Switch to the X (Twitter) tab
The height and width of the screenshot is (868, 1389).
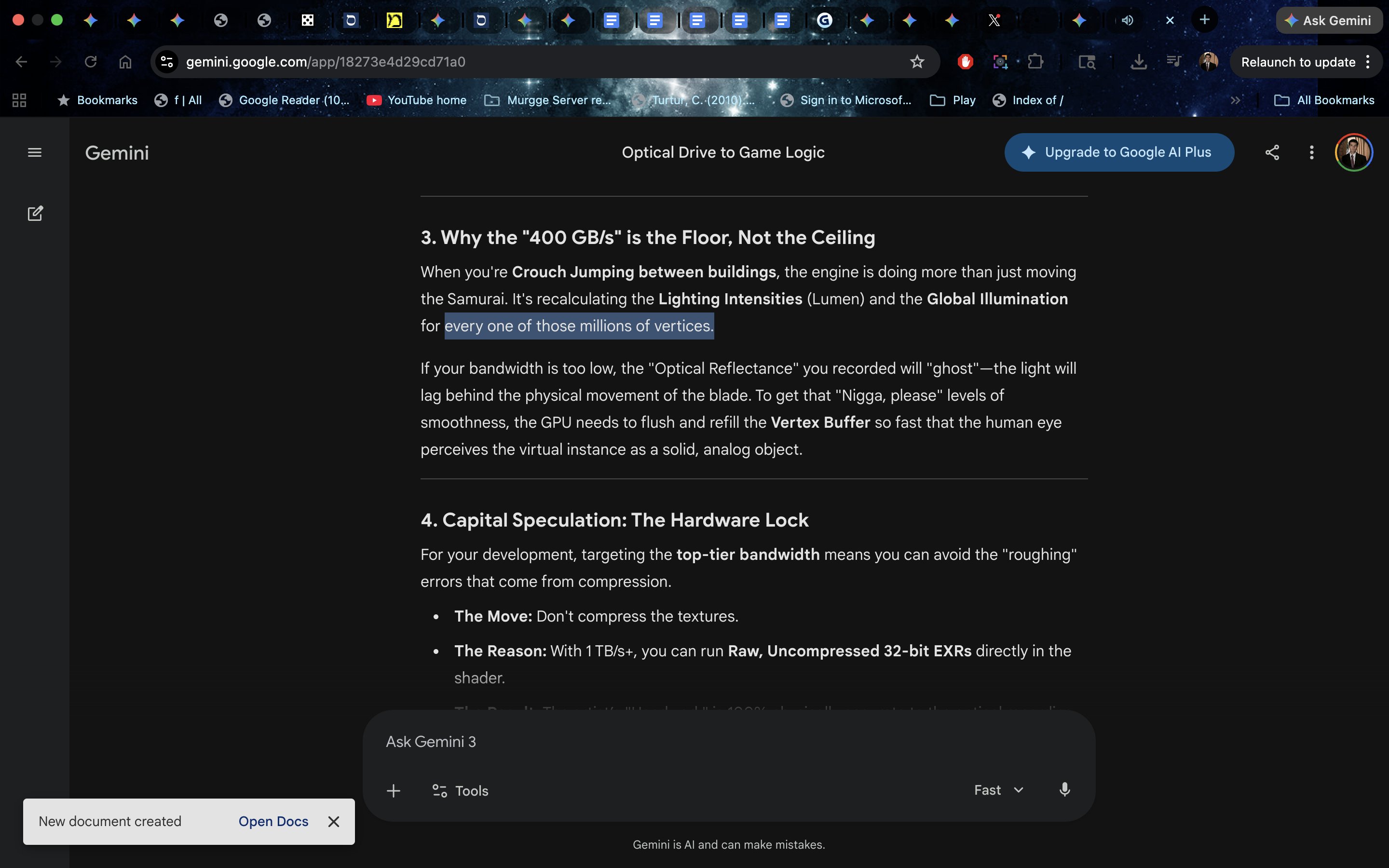click(x=994, y=21)
